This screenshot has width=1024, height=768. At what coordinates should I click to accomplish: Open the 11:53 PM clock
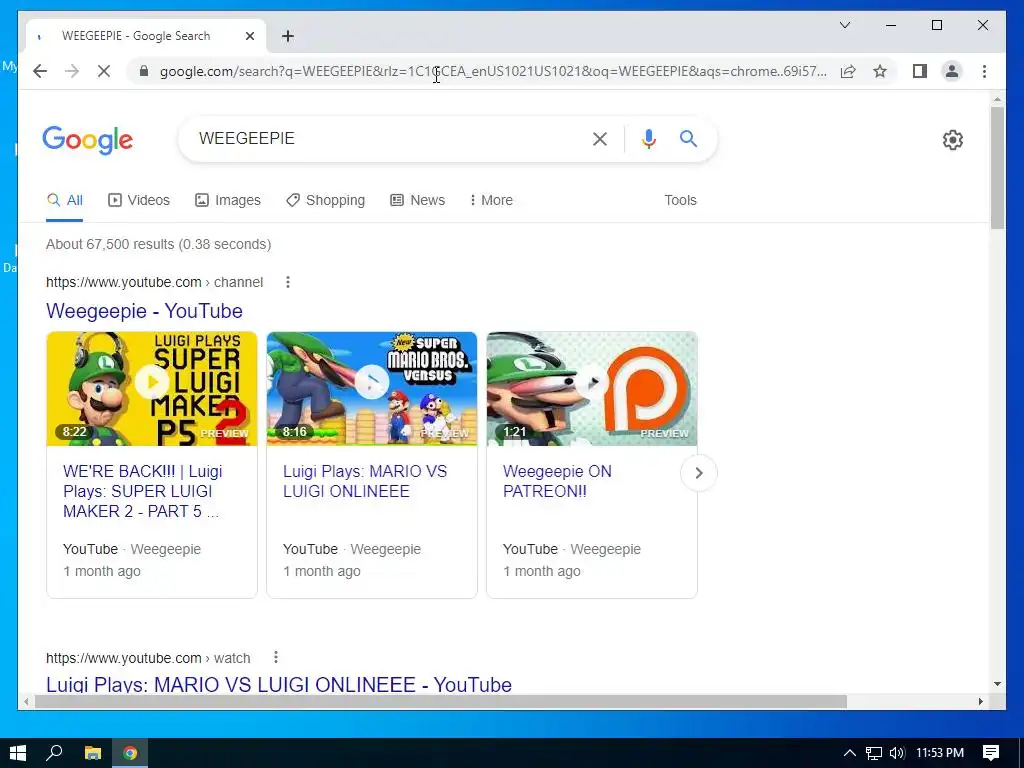[940, 753]
